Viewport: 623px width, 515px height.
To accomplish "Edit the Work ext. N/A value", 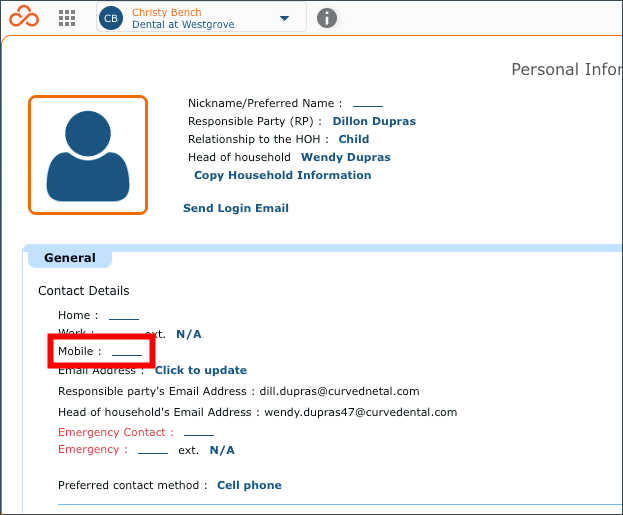I will 189,334.
